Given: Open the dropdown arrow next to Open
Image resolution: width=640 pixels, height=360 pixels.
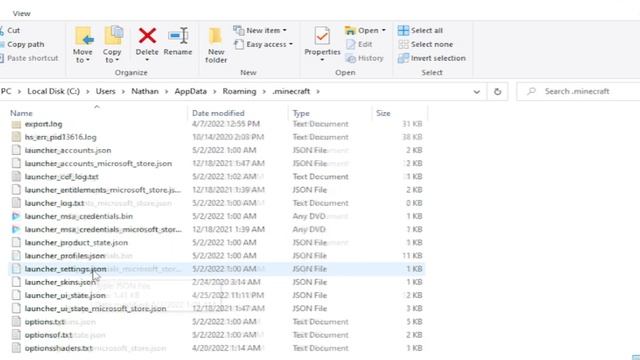Looking at the screenshot, I should click(x=384, y=31).
